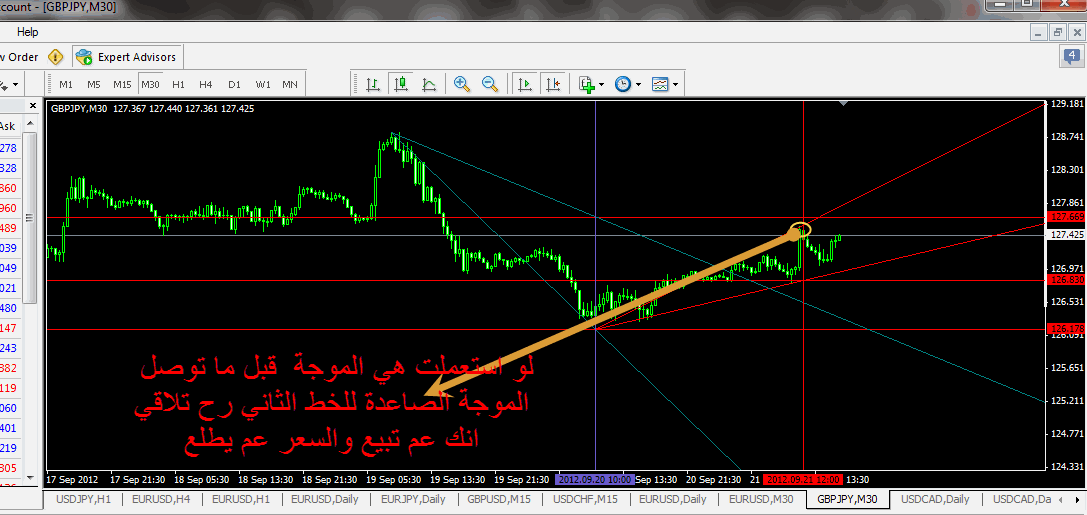
Task: Select the active GBPJPY,M30 chart tab
Action: pos(847,499)
